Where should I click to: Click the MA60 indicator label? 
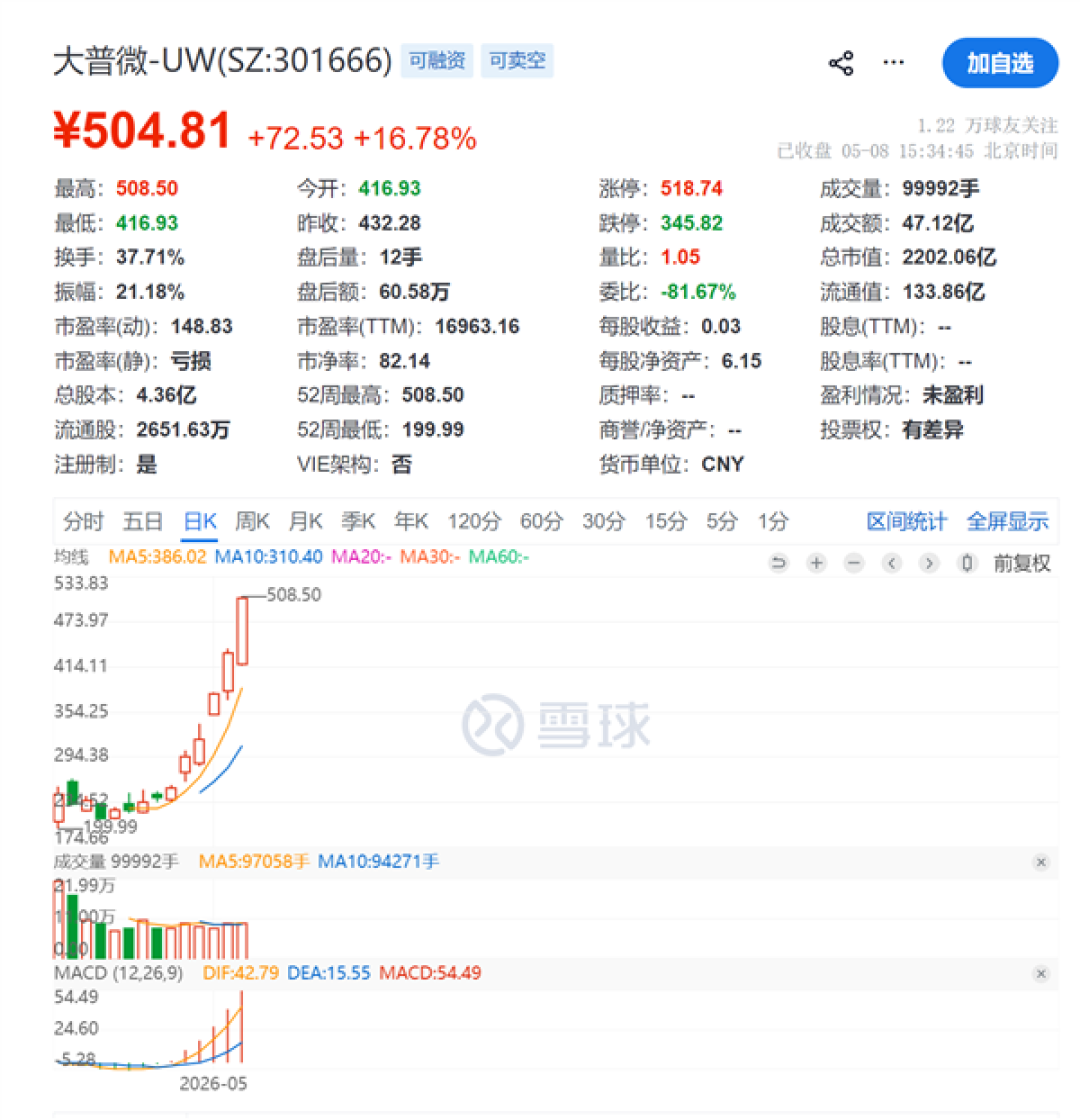pyautogui.click(x=499, y=556)
